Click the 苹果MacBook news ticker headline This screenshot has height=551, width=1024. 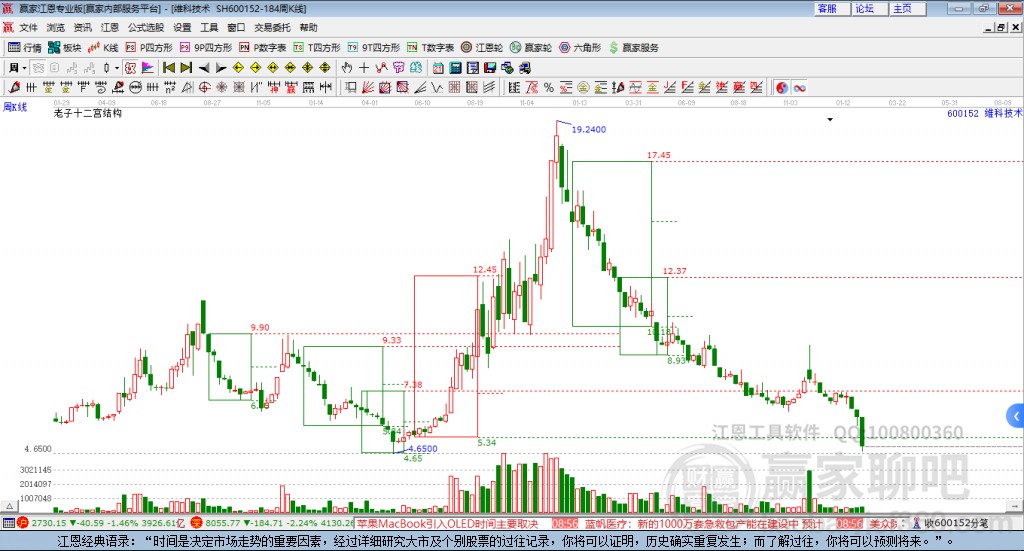[x=447, y=524]
